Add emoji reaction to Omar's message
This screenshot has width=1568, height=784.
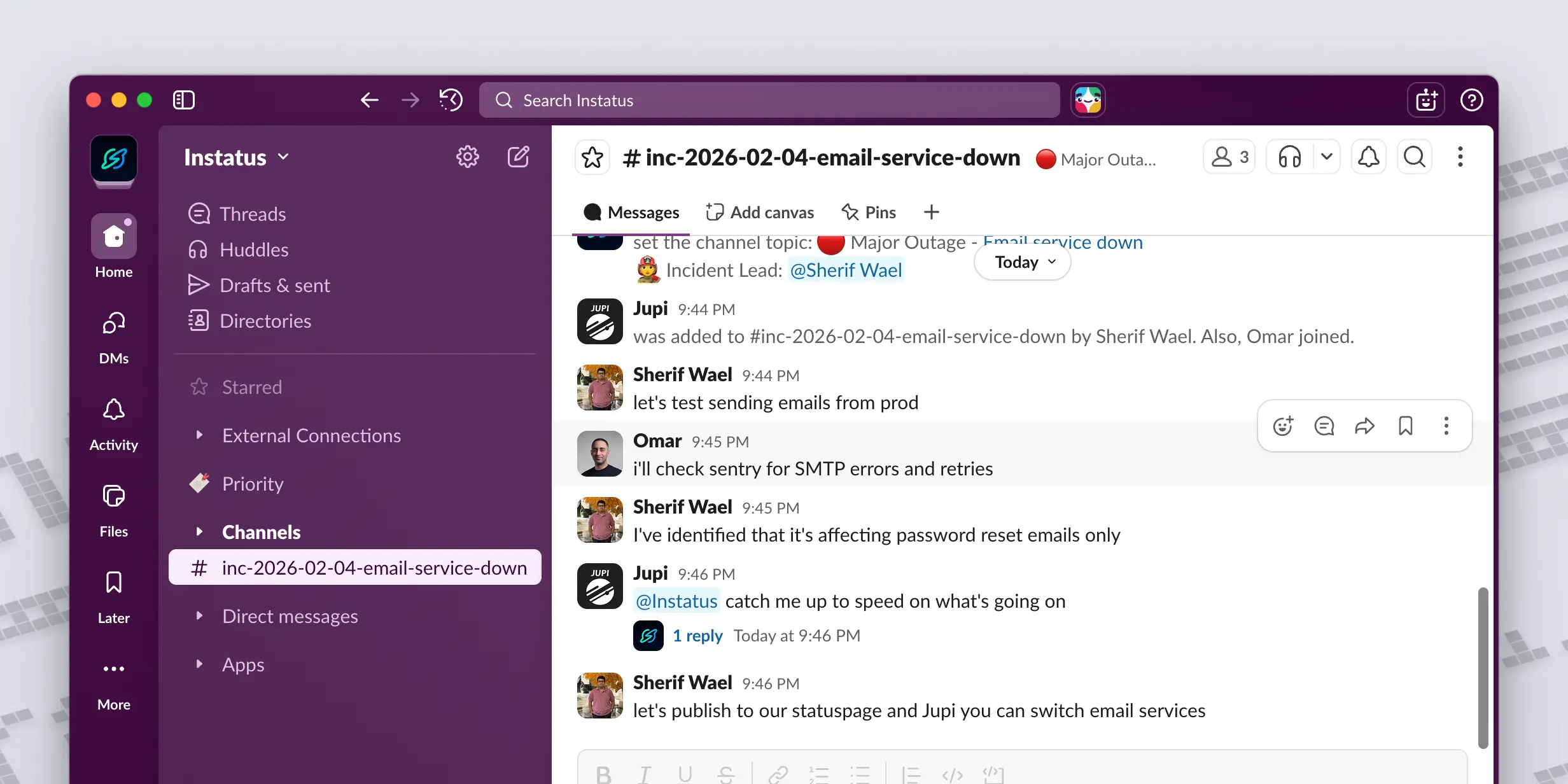[1283, 426]
